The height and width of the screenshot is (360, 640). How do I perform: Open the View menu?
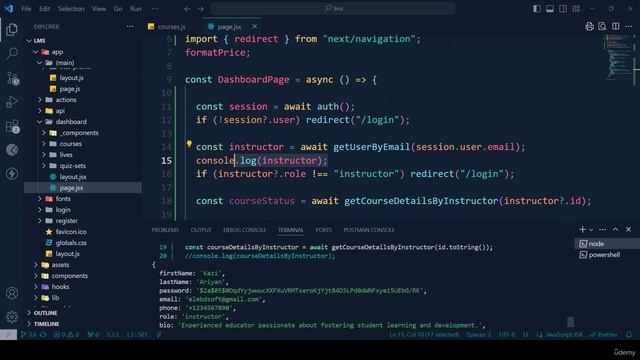point(99,9)
